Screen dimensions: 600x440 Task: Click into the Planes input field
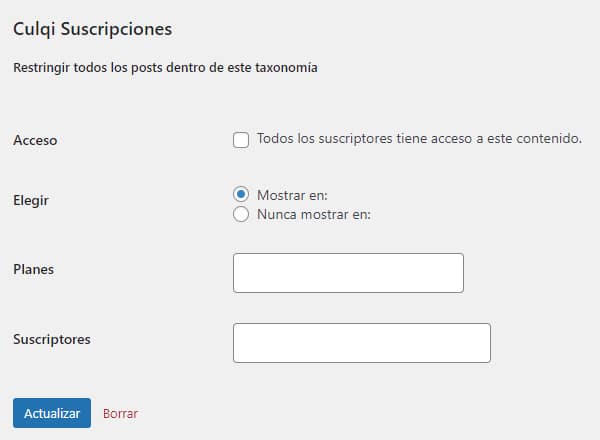coord(348,273)
